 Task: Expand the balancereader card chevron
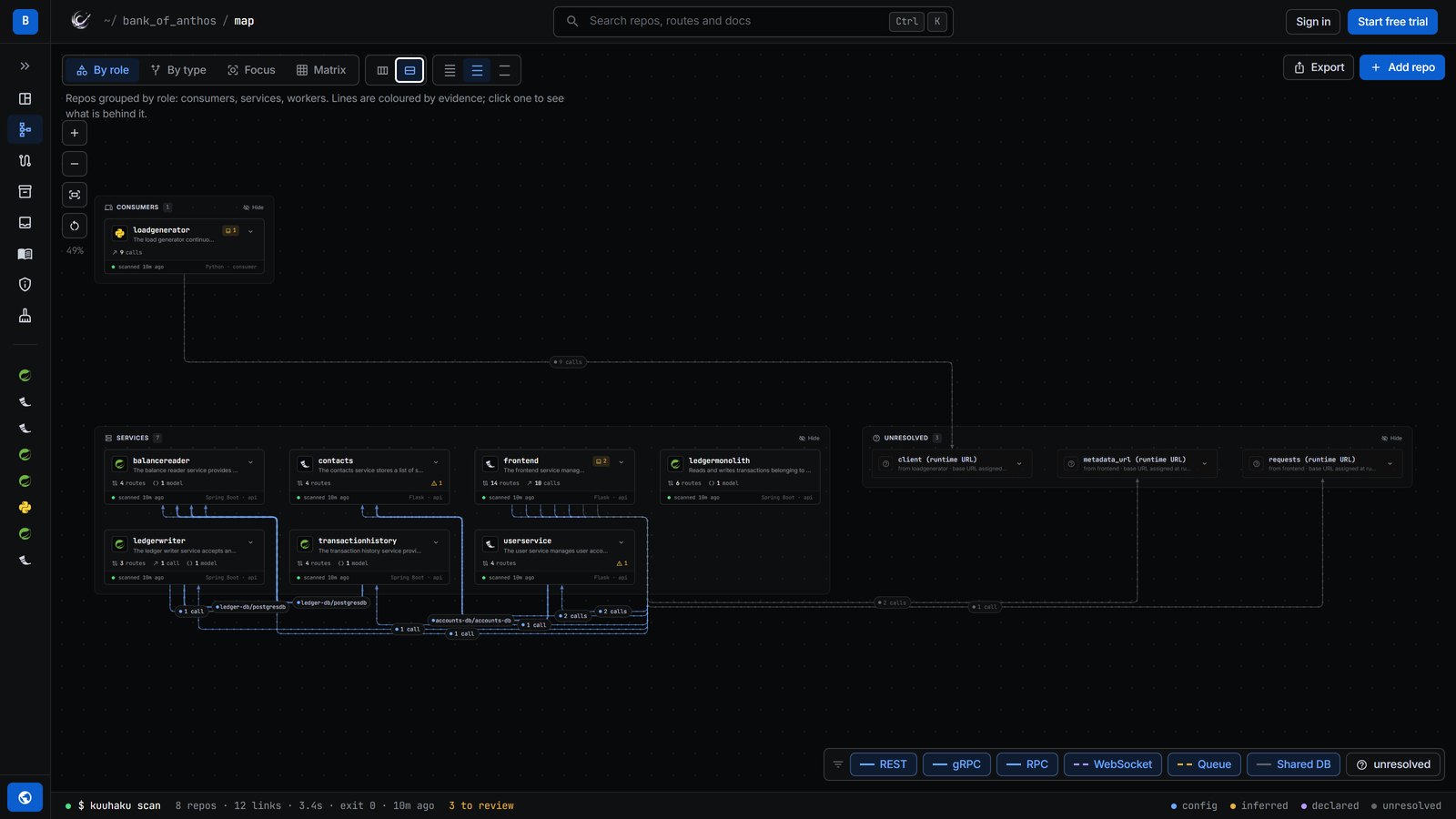coord(251,461)
